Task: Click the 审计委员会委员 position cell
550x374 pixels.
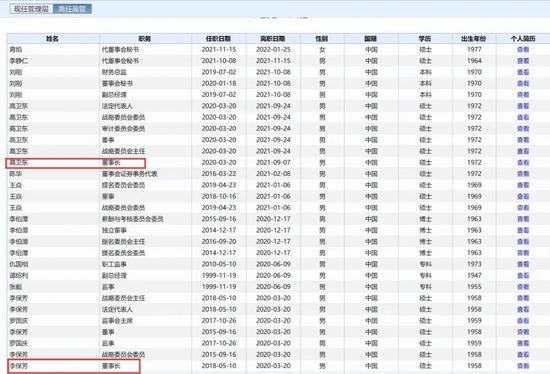Action: click(x=123, y=128)
